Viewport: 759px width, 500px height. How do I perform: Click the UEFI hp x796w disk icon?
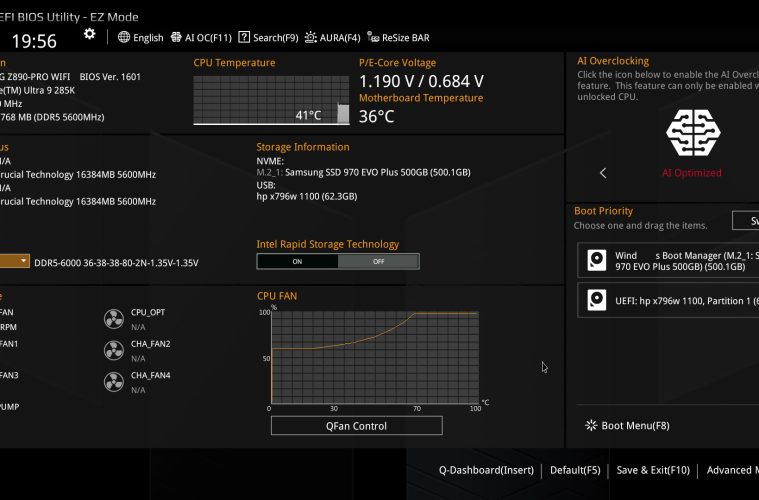click(x=596, y=300)
